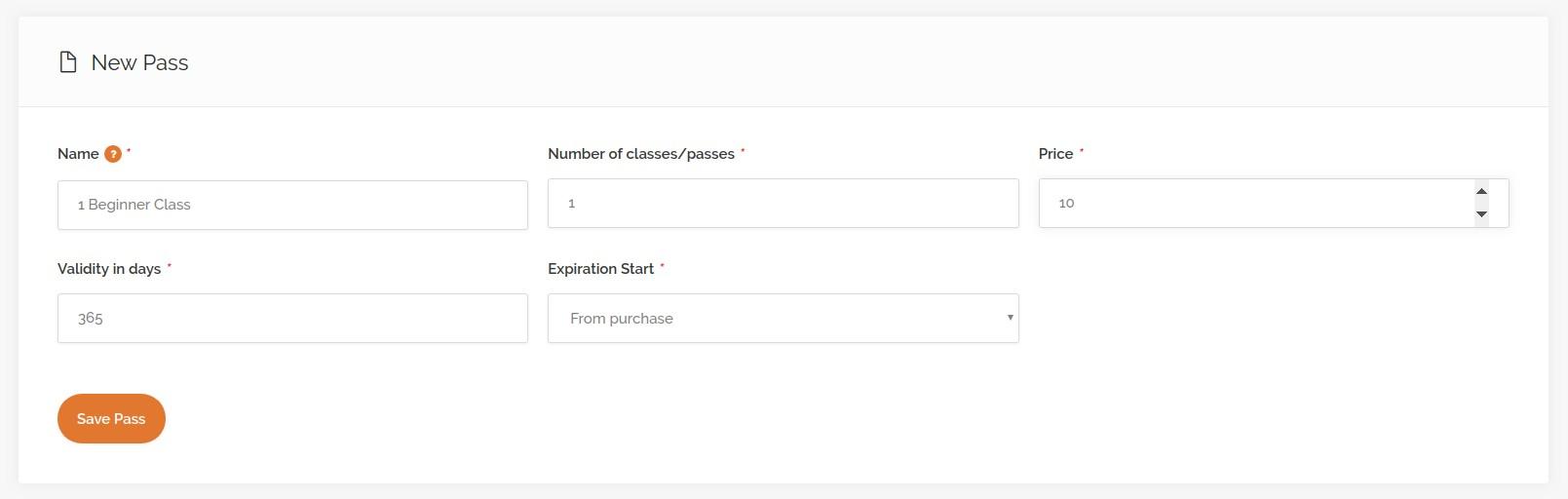Click the Expiration Start dropdown caret
Viewport: 1568px width, 499px height.
[x=1010, y=318]
